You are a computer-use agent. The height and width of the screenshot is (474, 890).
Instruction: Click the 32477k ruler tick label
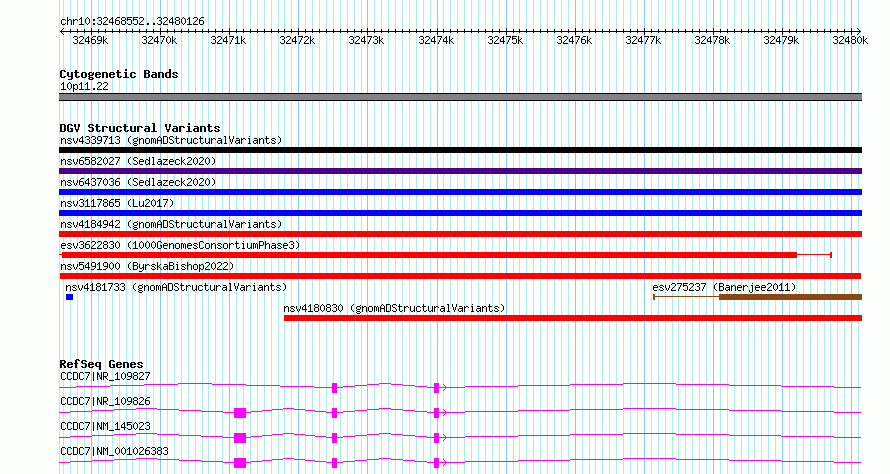643,40
